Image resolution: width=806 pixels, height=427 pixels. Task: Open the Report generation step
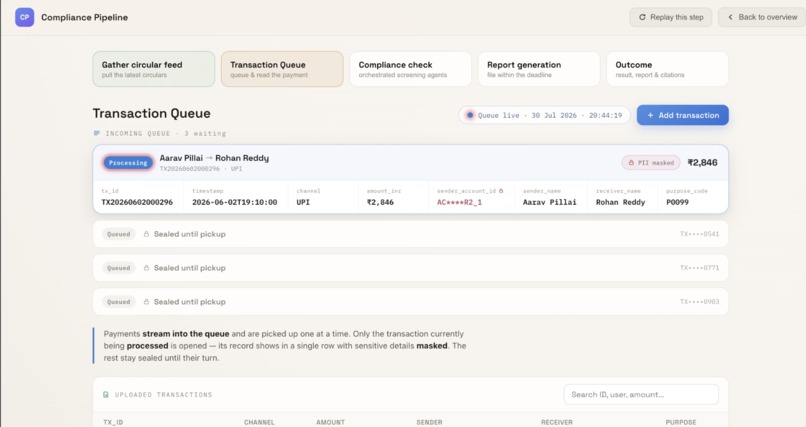pyautogui.click(x=539, y=69)
